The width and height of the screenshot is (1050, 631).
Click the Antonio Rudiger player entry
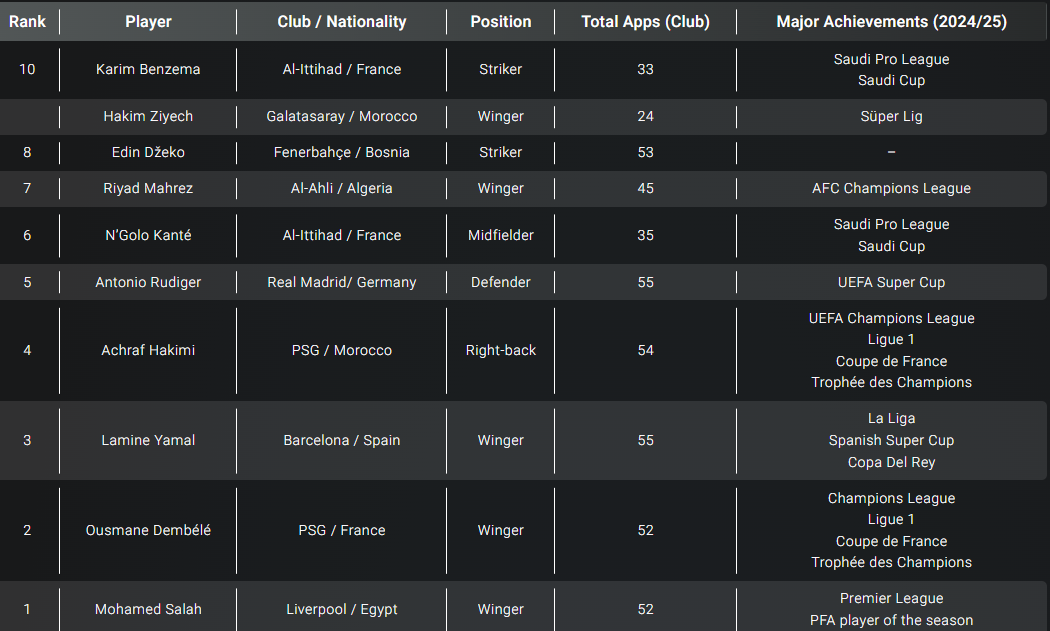pos(148,282)
